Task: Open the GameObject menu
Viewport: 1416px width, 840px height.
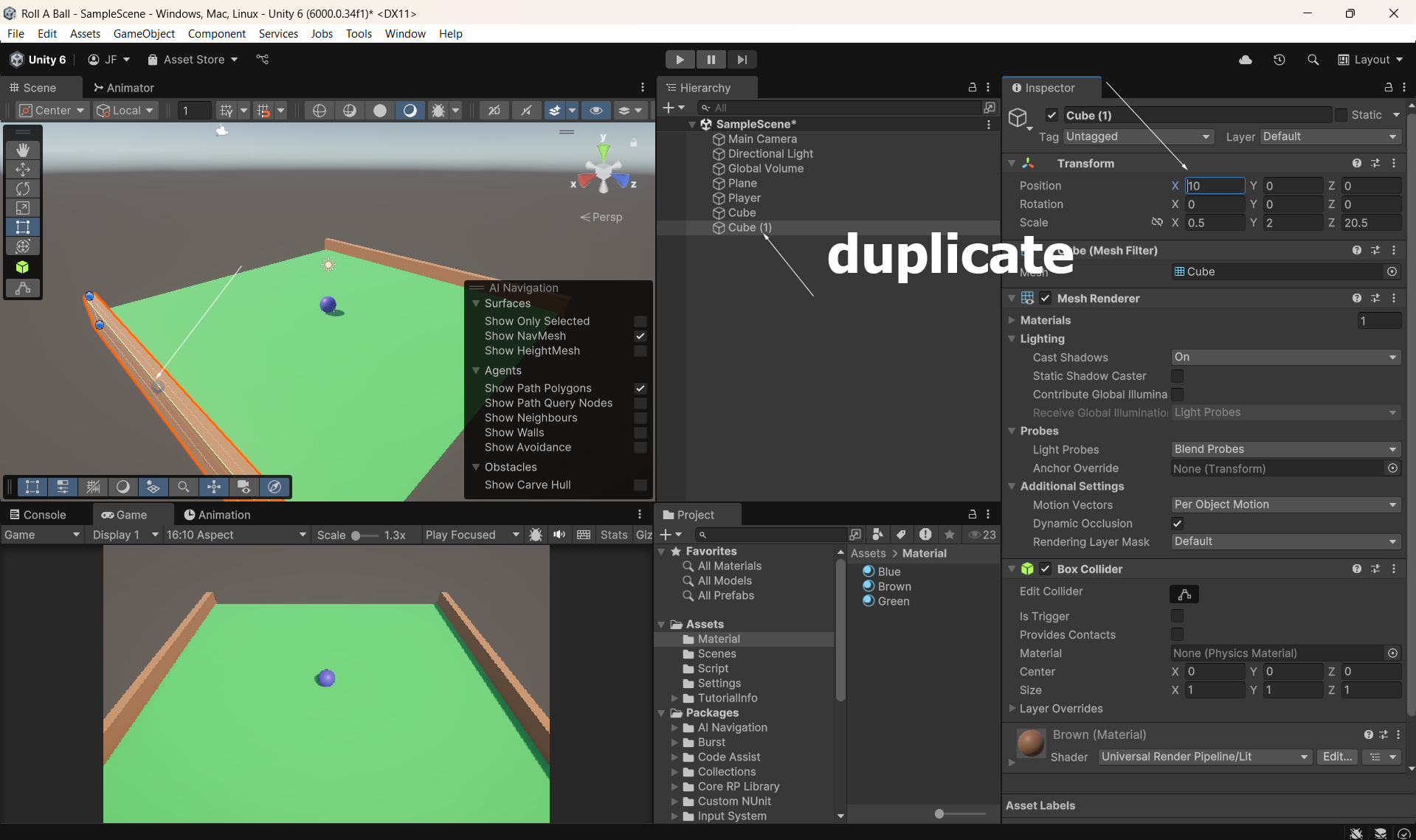Action: pyautogui.click(x=144, y=34)
